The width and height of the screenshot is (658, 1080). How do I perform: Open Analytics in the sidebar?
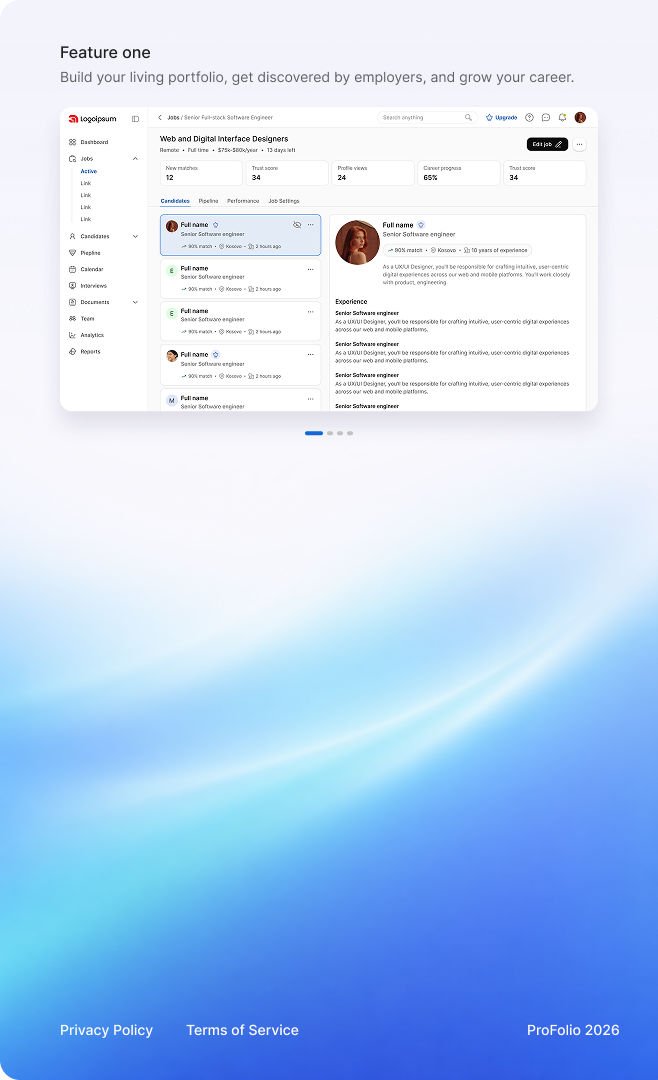click(x=92, y=335)
